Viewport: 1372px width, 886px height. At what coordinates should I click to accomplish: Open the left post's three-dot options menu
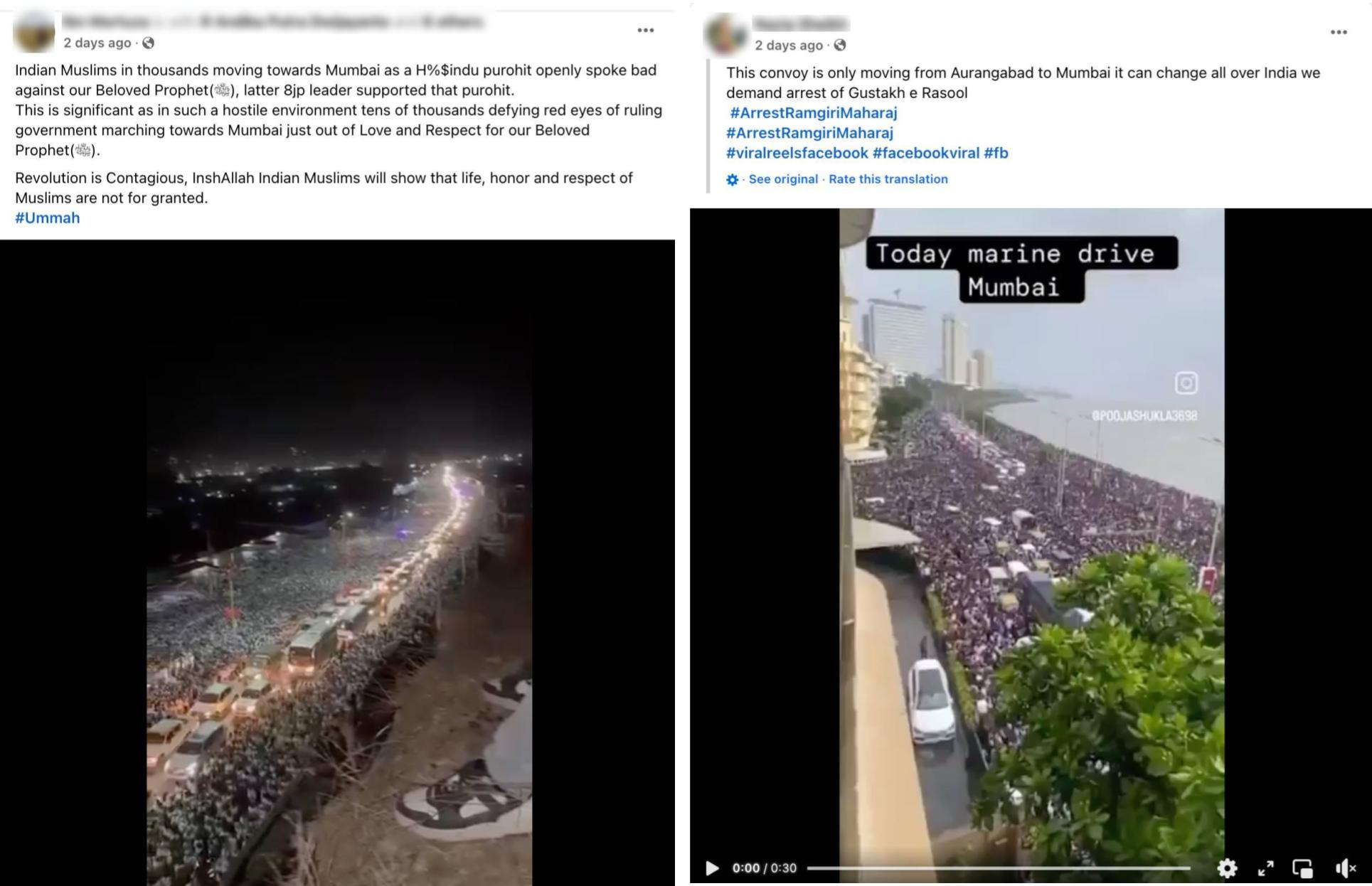click(645, 31)
